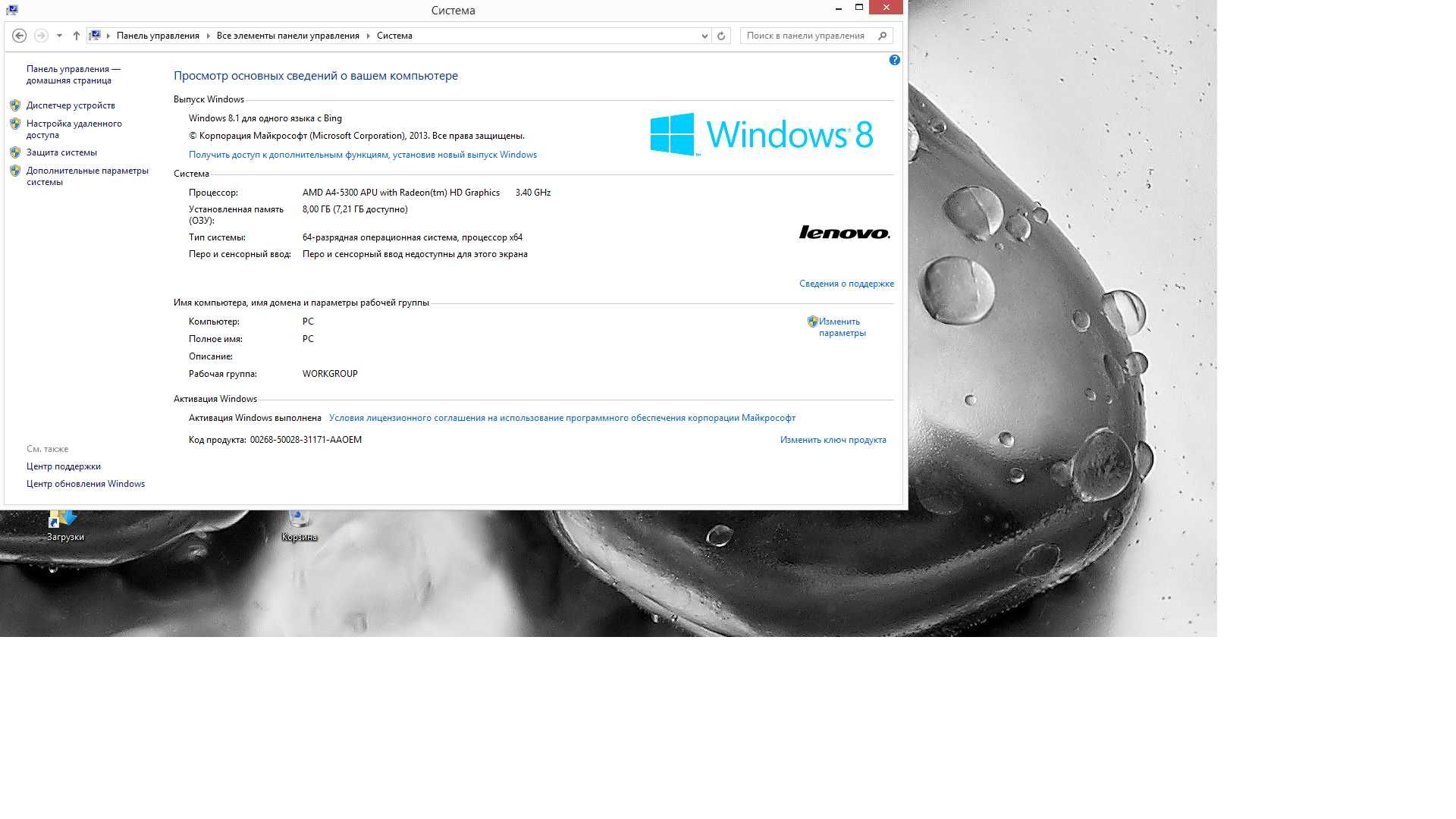Click product code '00268-50028-31171-AAOEM' text
This screenshot has width=1456, height=819.
(306, 440)
